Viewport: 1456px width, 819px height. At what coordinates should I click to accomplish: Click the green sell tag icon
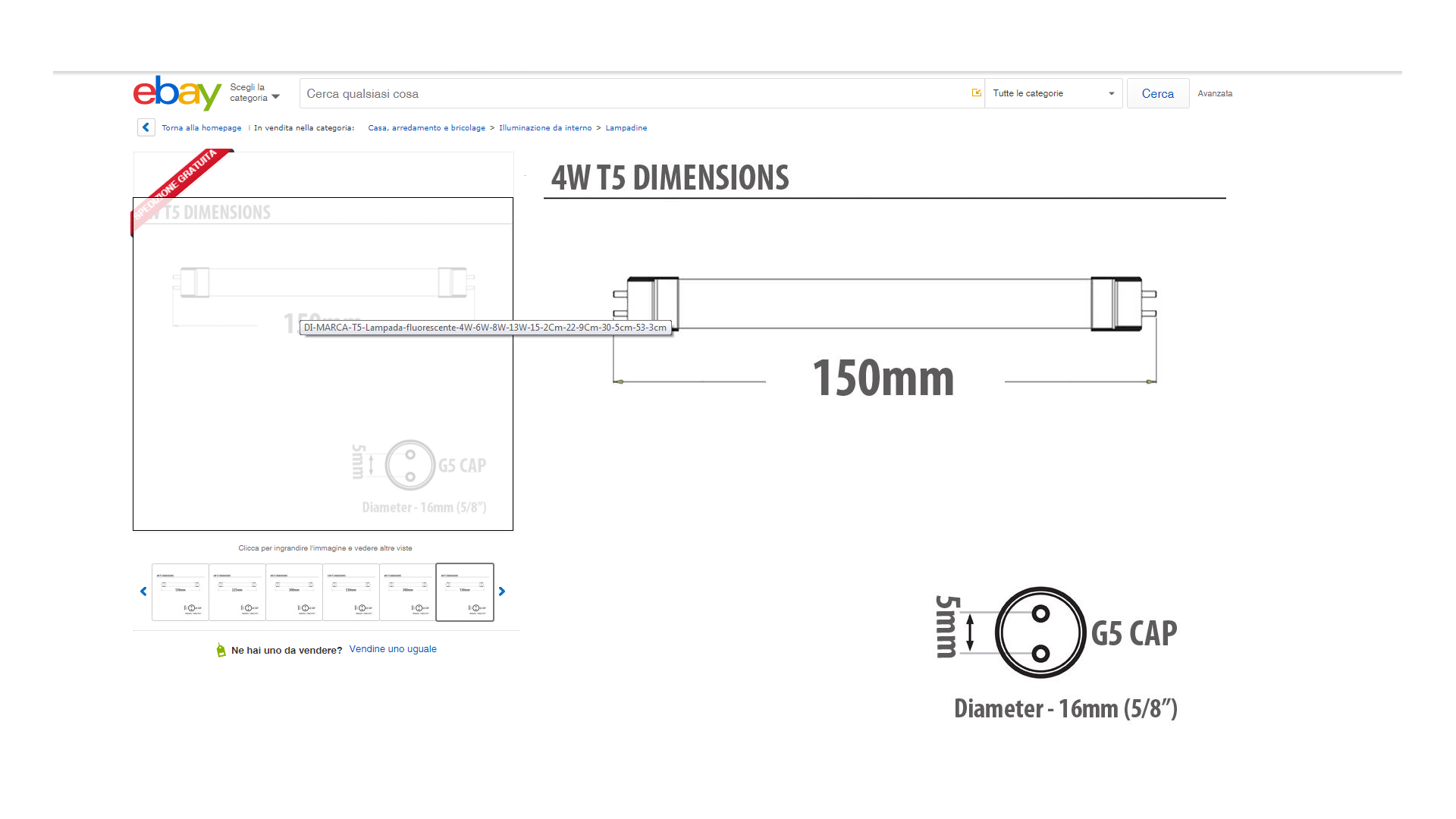click(x=221, y=650)
